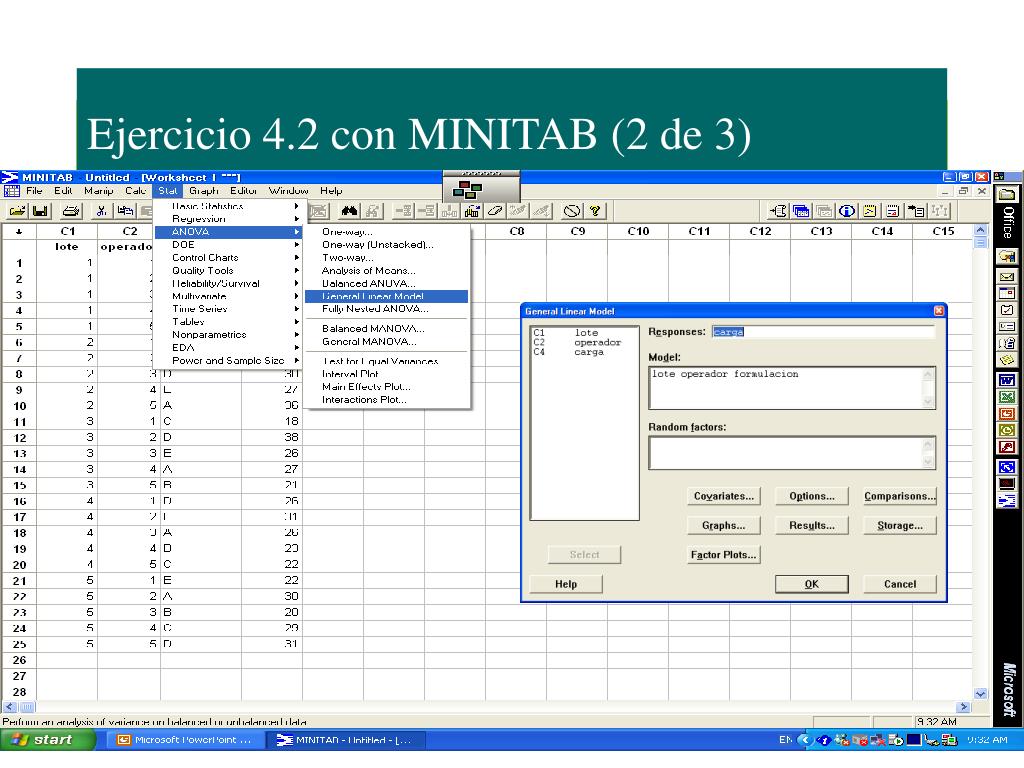This screenshot has height=768, width=1024.
Task: Click Cancel in General Linear Model
Action: point(900,584)
